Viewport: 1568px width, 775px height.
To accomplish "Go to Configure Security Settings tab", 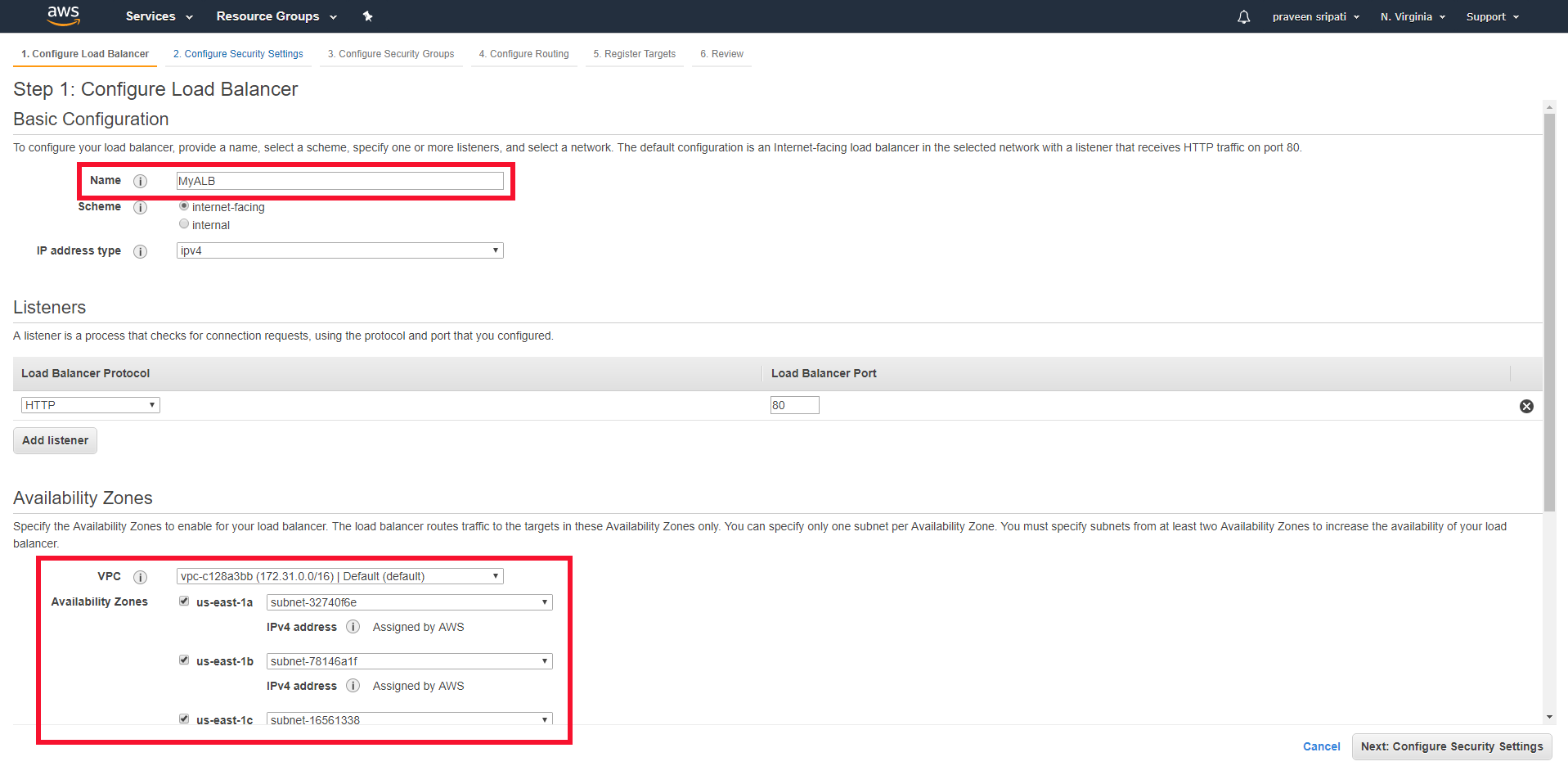I will pyautogui.click(x=238, y=54).
